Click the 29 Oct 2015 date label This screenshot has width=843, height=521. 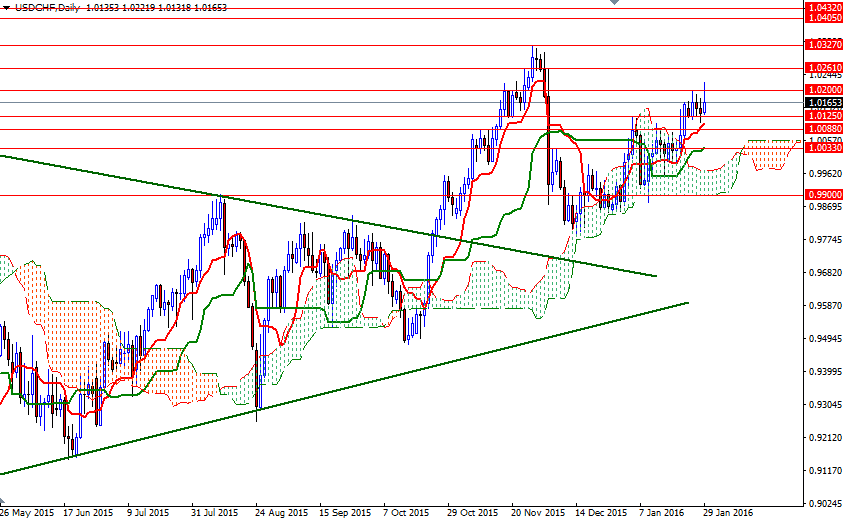473,512
